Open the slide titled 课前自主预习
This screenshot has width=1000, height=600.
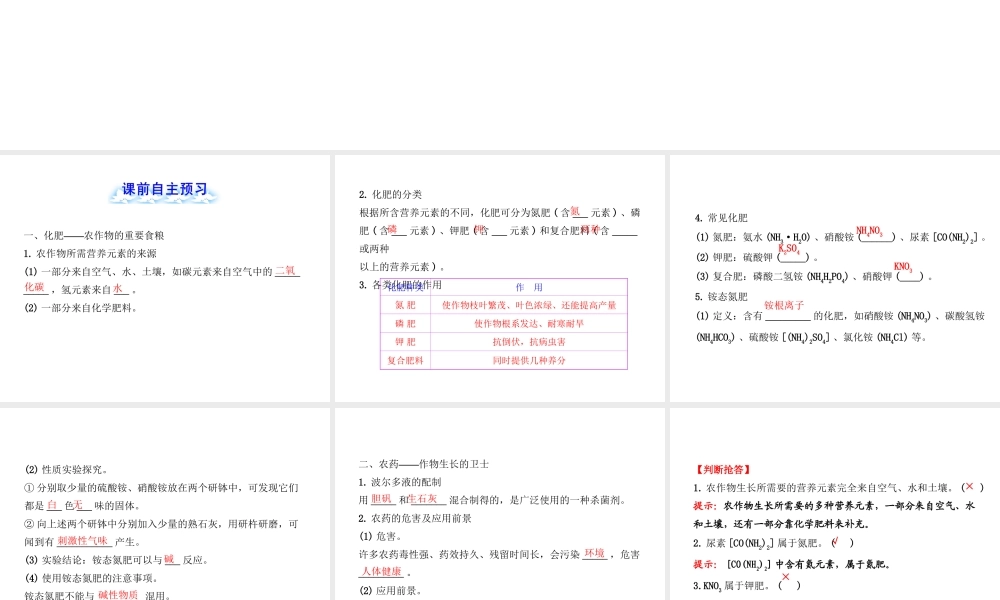click(165, 278)
